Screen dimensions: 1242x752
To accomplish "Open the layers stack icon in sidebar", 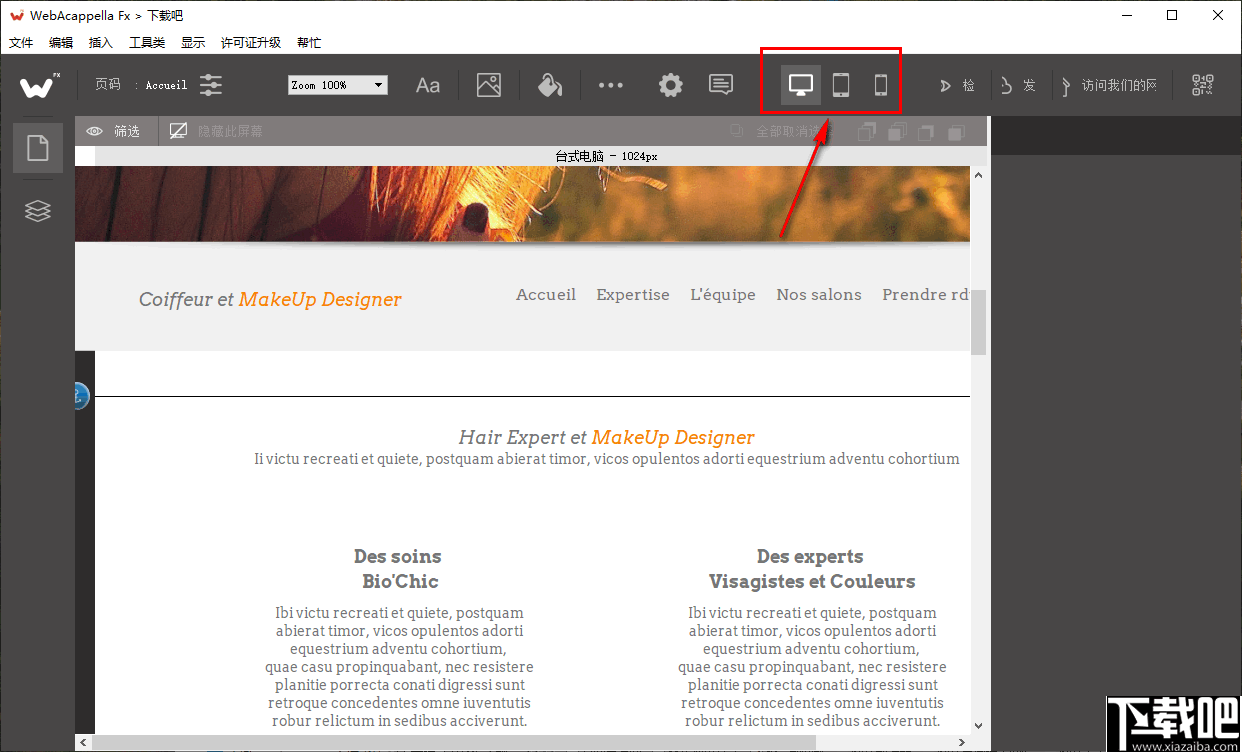I will (38, 211).
